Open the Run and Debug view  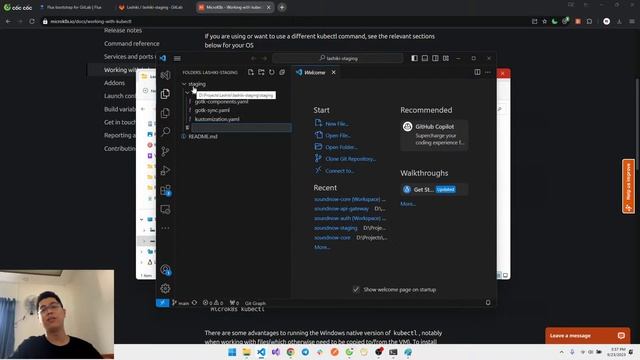click(165, 170)
